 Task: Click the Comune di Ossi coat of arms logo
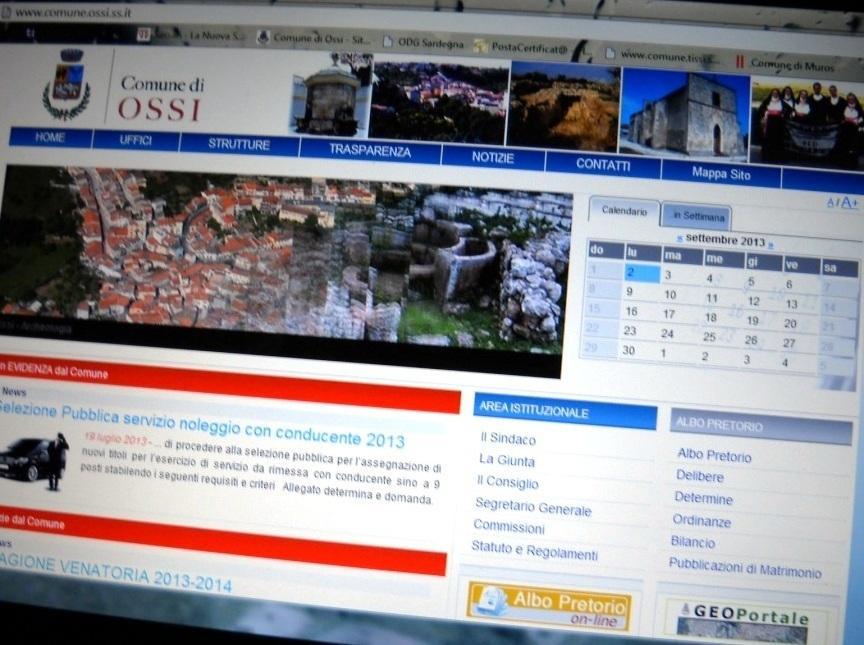[x=67, y=84]
